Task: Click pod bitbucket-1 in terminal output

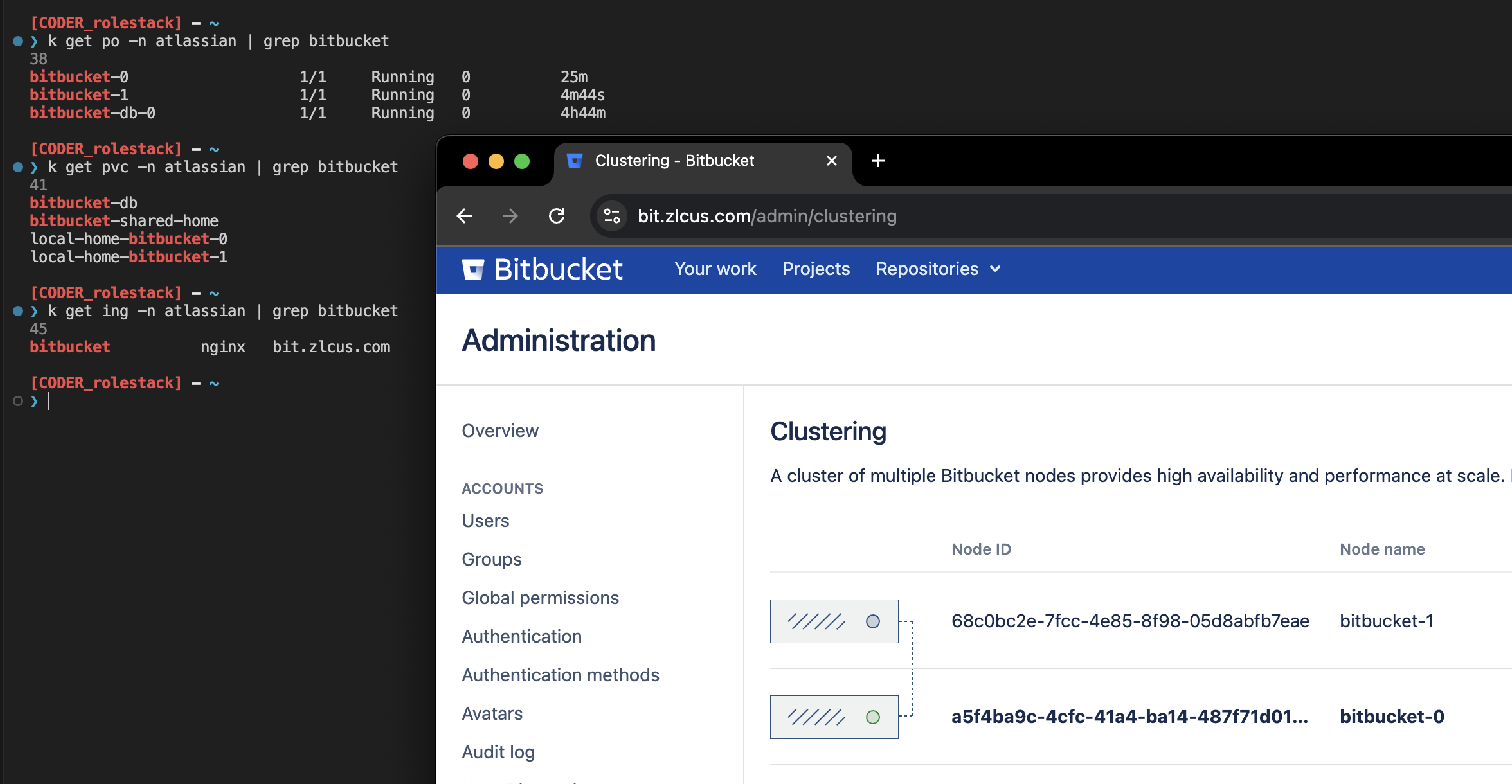Action: coord(79,95)
